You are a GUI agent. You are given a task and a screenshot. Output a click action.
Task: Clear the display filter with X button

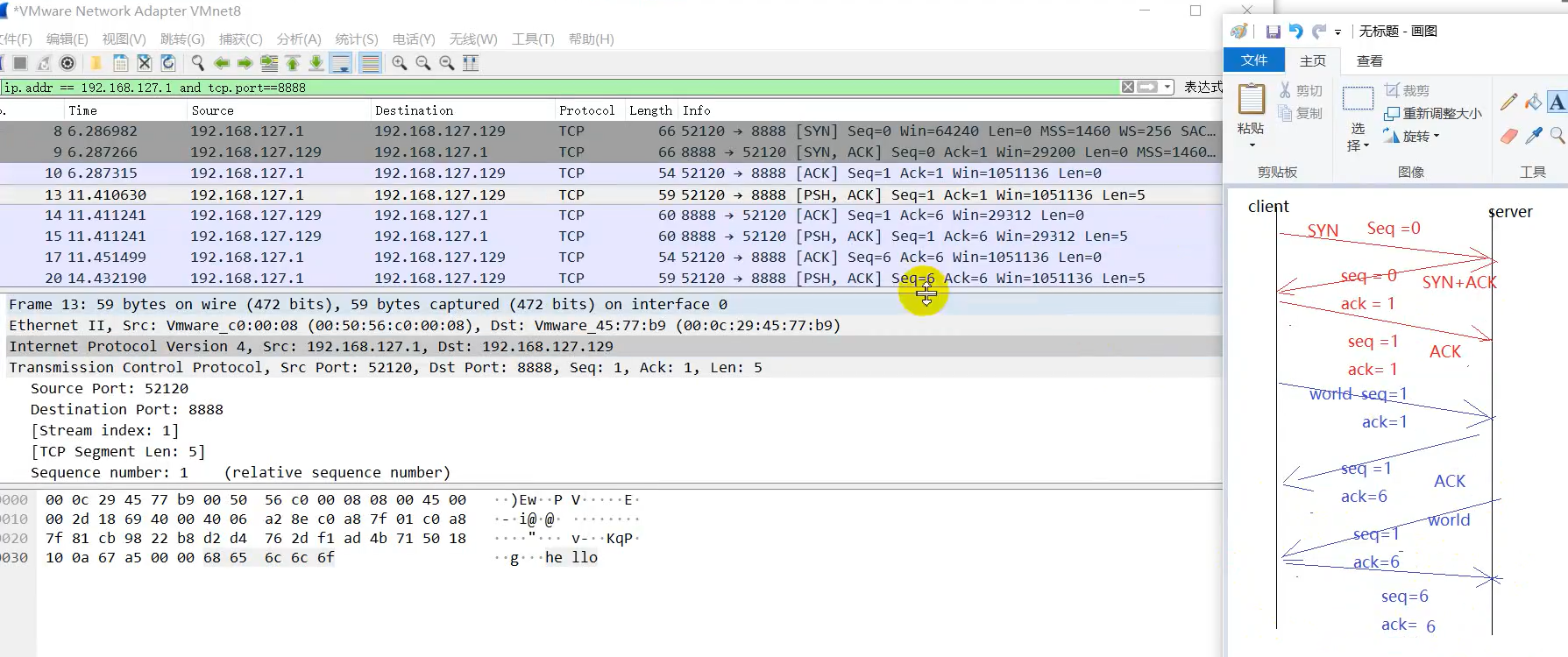[x=1128, y=87]
